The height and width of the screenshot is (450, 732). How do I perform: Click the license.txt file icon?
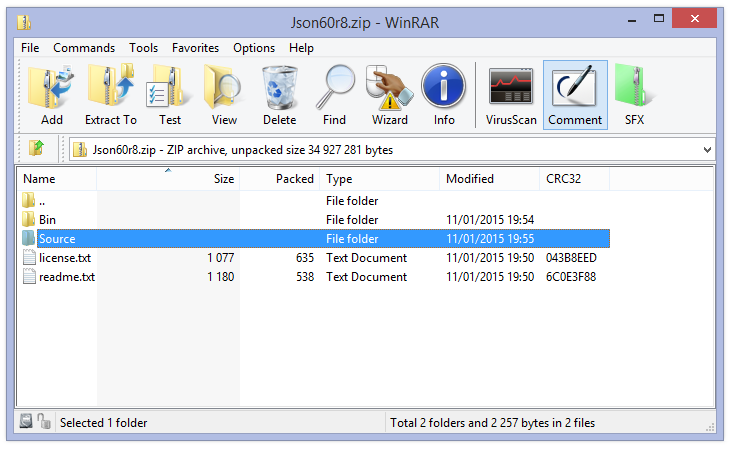[x=29, y=257]
